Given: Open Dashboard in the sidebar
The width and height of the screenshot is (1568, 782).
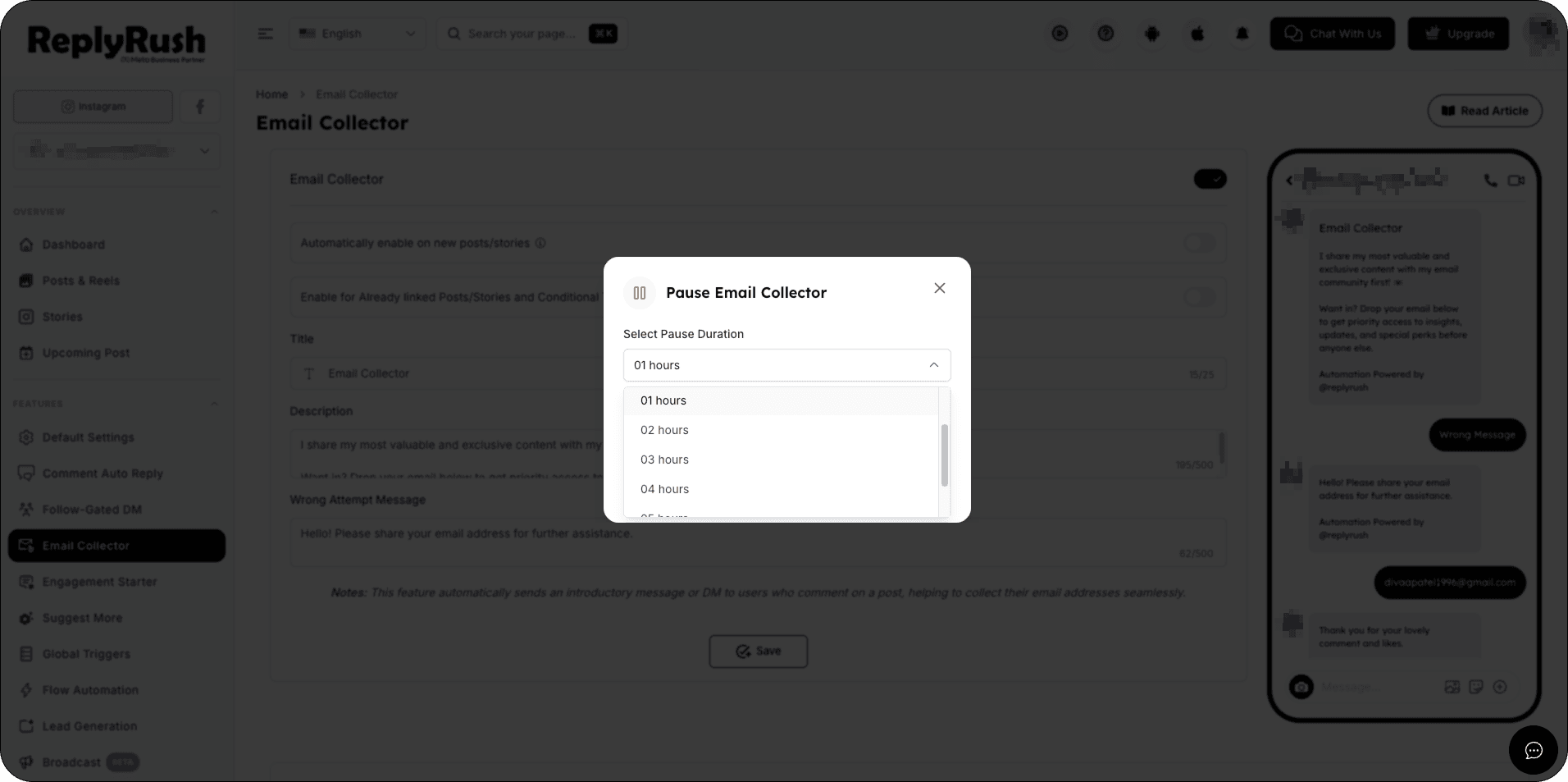Looking at the screenshot, I should (x=116, y=245).
